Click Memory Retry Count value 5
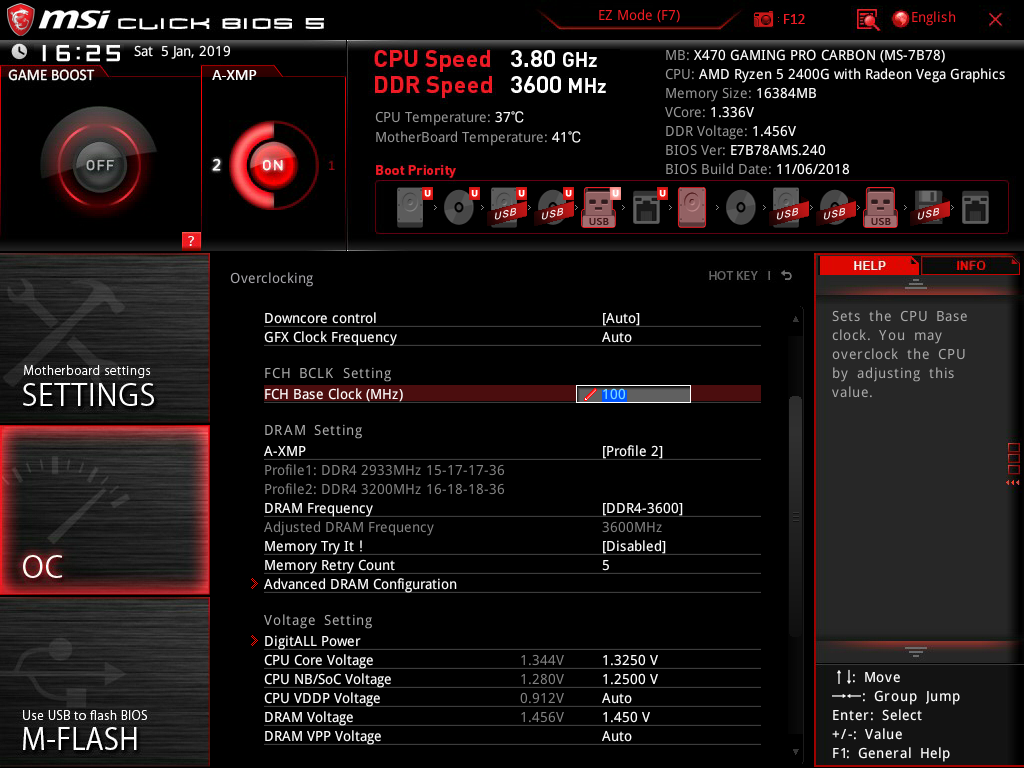This screenshot has width=1024, height=768. [605, 565]
